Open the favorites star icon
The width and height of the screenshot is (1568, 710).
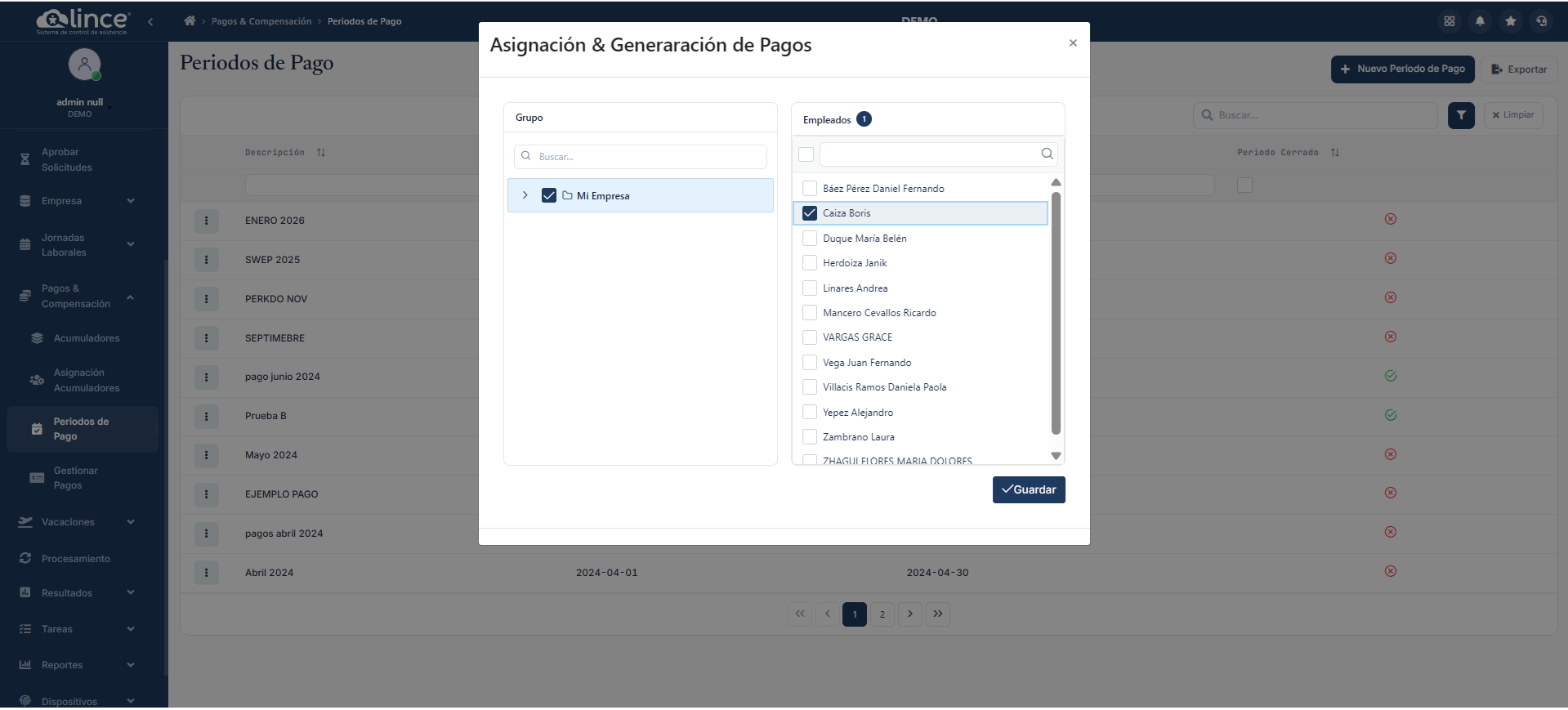pyautogui.click(x=1511, y=21)
